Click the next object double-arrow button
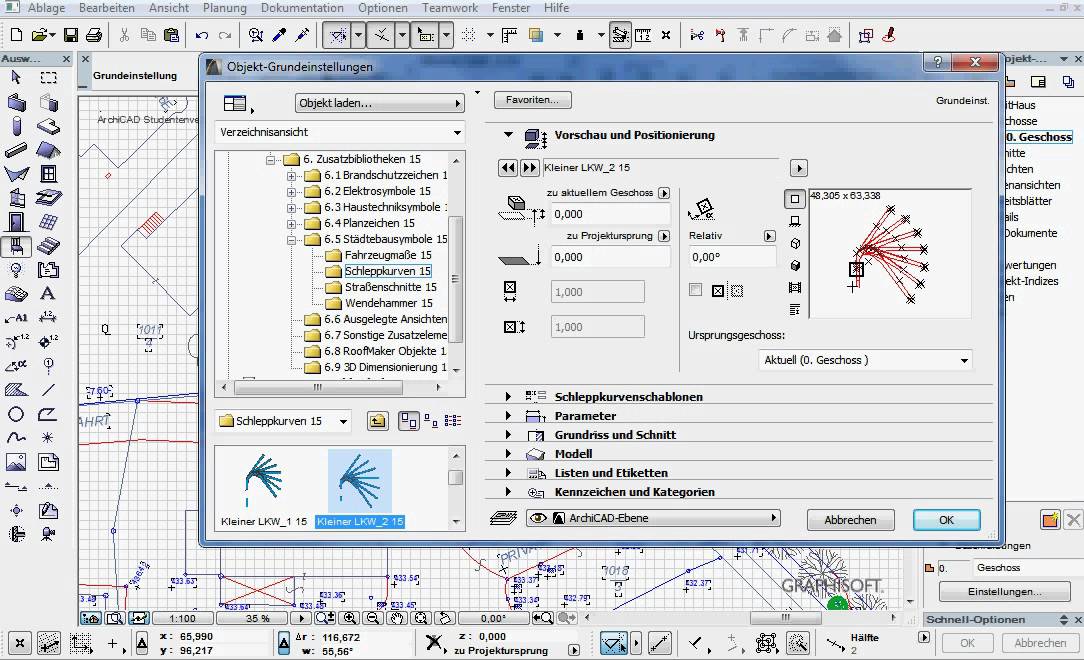This screenshot has height=660, width=1084. point(530,168)
